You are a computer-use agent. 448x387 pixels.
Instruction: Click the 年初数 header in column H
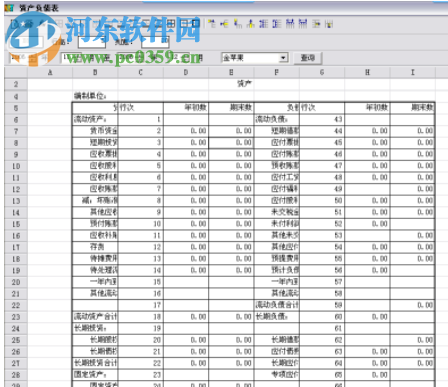pyautogui.click(x=367, y=108)
